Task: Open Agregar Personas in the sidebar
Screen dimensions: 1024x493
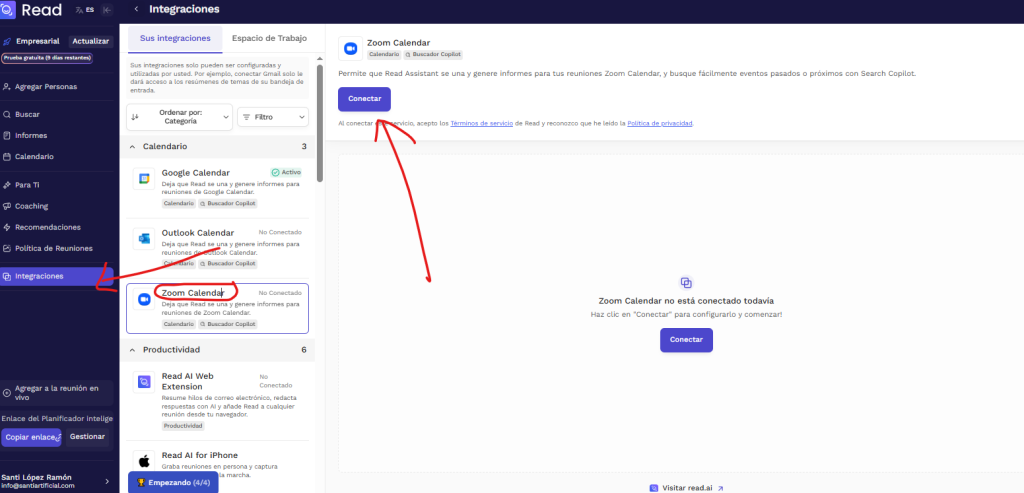Action: coord(46,86)
